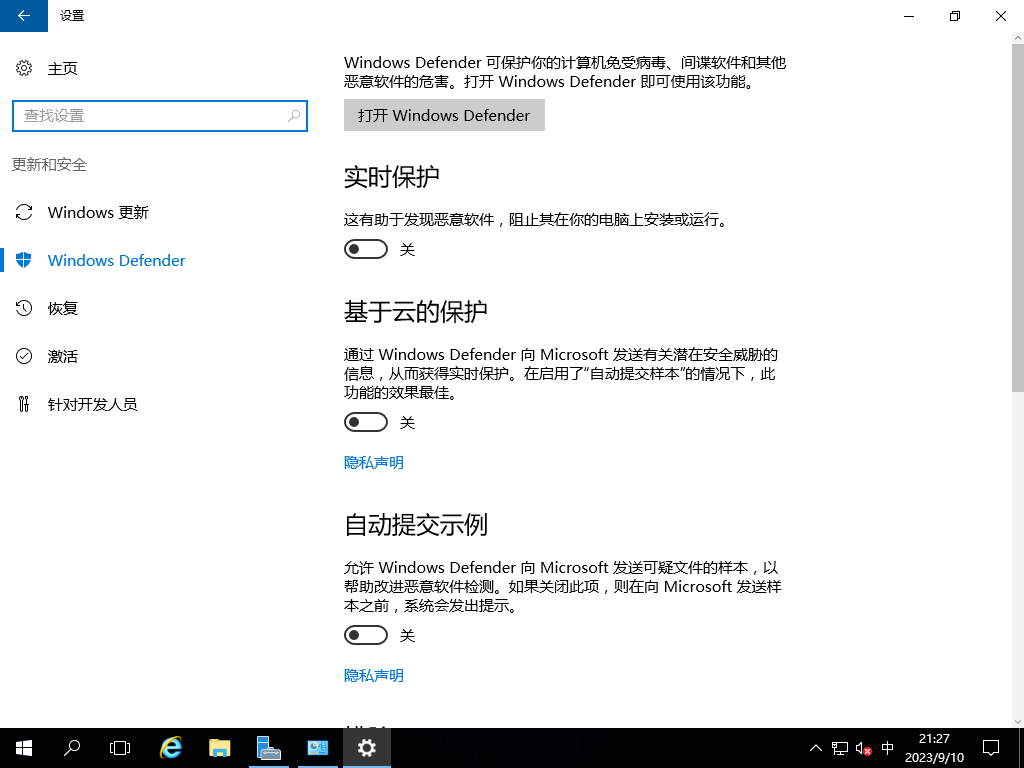1024x768 pixels.
Task: Open the Action Center notifications icon
Action: point(991,748)
